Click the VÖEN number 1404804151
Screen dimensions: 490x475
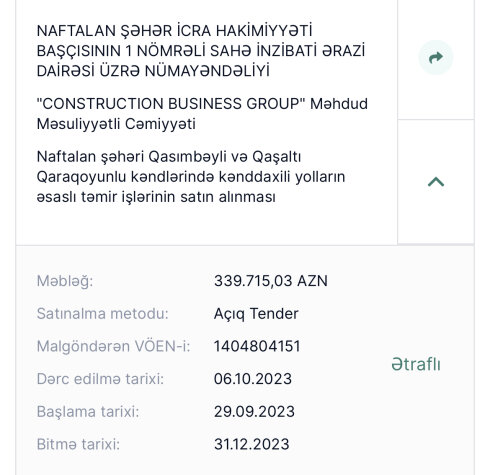(257, 346)
